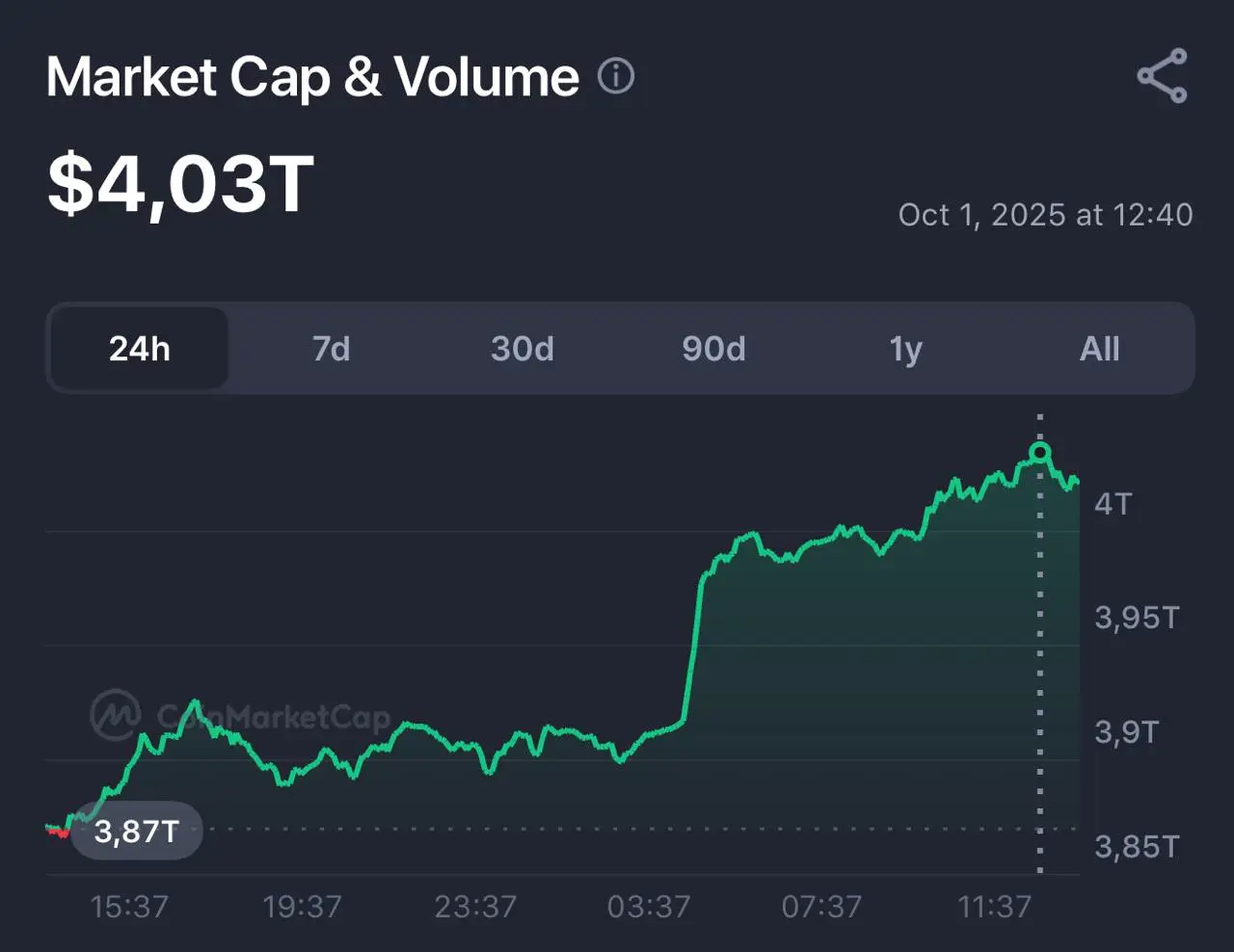Image resolution: width=1234 pixels, height=952 pixels.
Task: Click the share icon
Action: tap(1162, 76)
